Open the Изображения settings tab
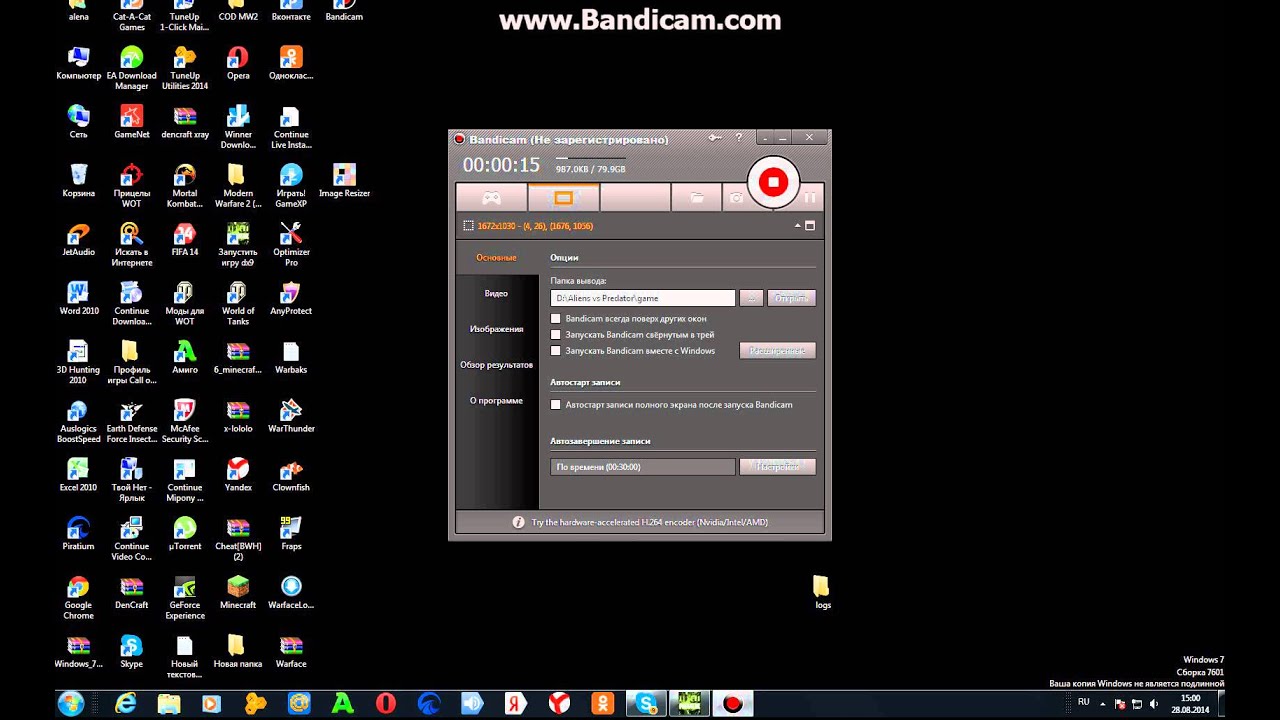Screen dimensions: 1280x720 pos(496,329)
